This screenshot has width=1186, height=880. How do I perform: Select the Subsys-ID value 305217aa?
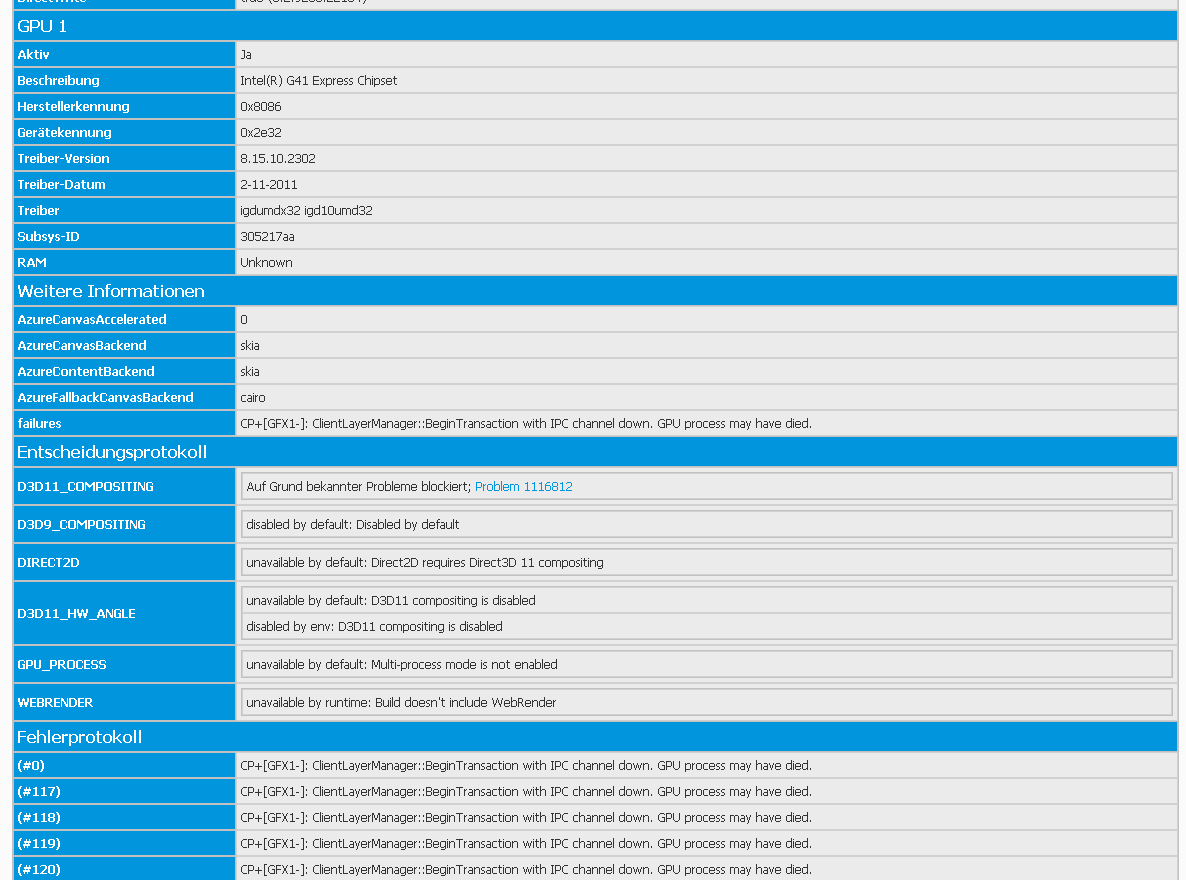pyautogui.click(x=267, y=237)
